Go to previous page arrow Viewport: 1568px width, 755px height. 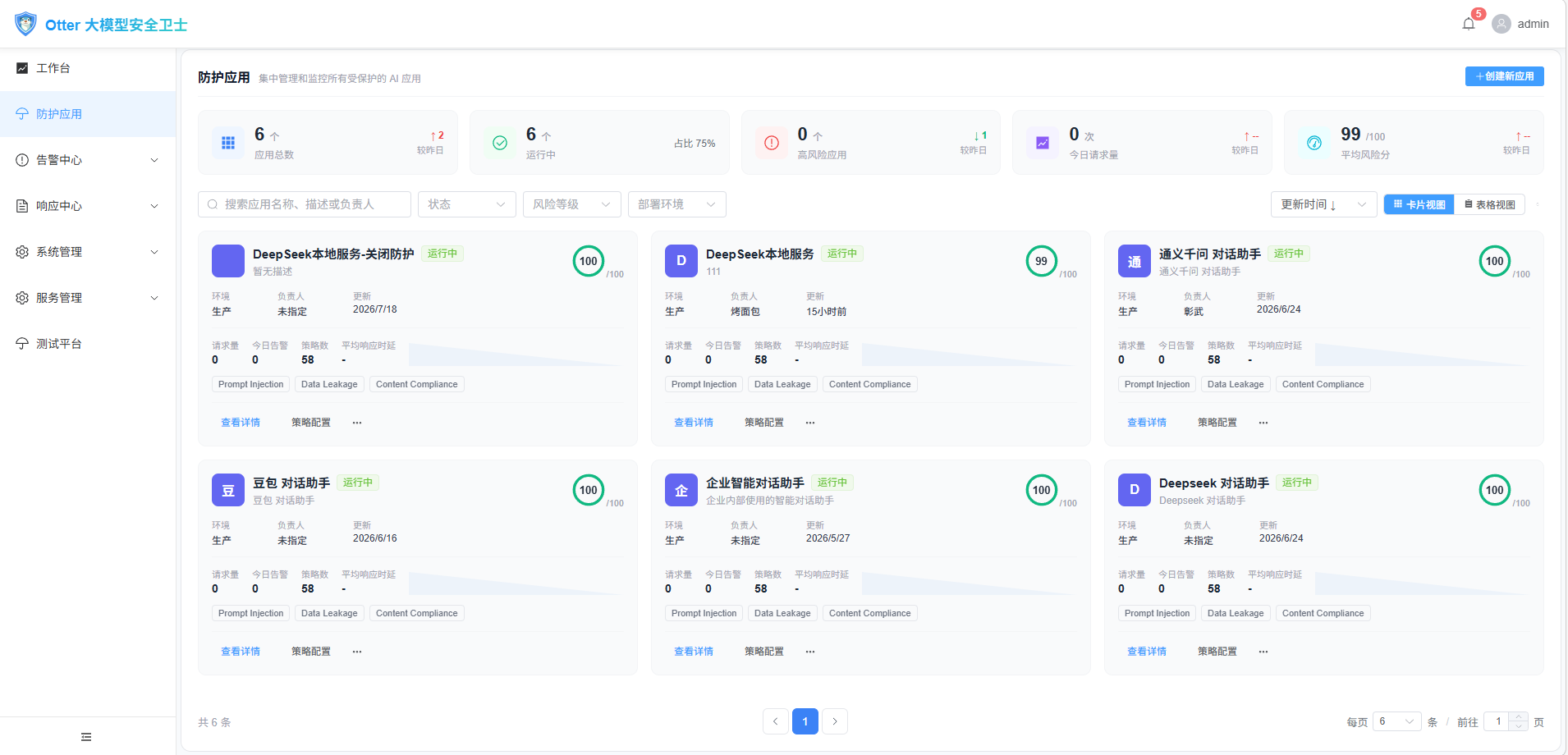(x=776, y=721)
